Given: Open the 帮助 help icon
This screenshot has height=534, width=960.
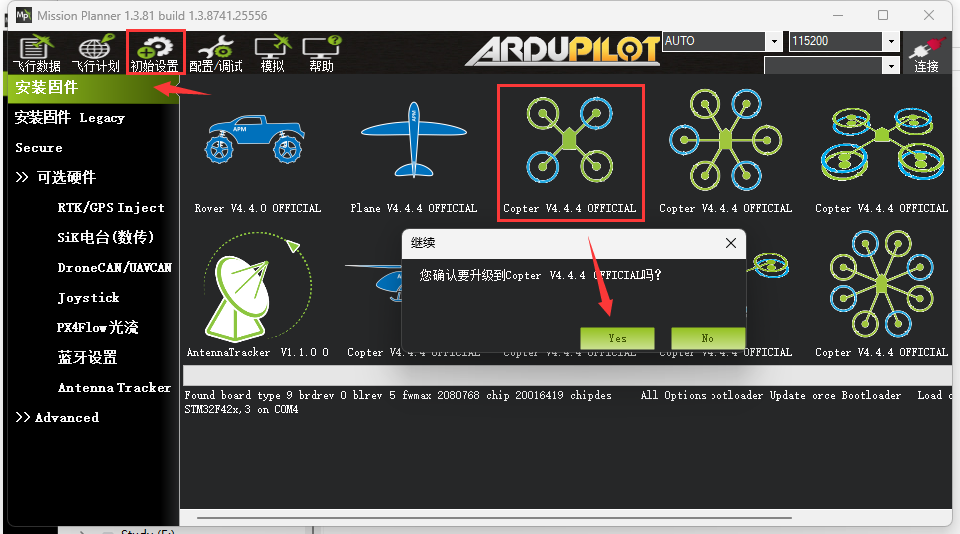Looking at the screenshot, I should coord(321,53).
